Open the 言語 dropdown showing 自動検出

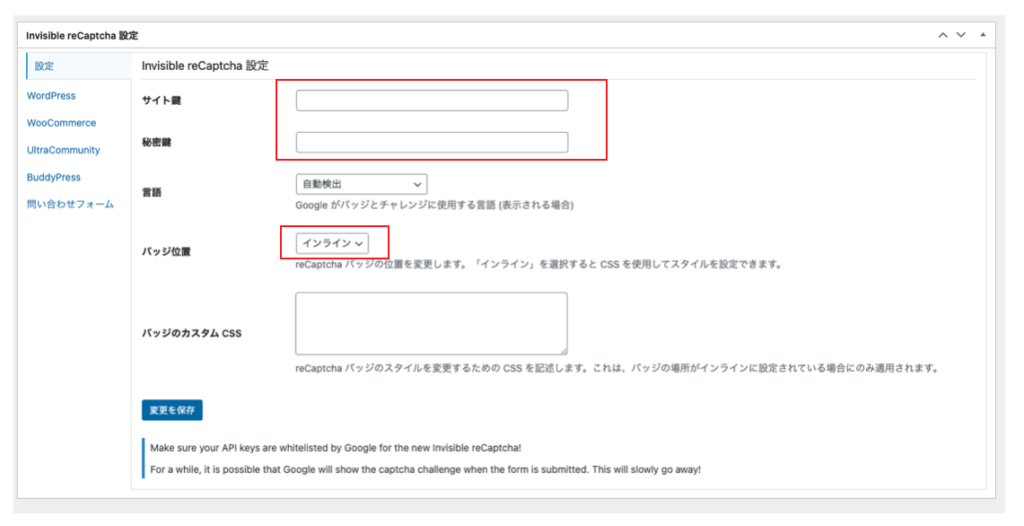[362, 184]
